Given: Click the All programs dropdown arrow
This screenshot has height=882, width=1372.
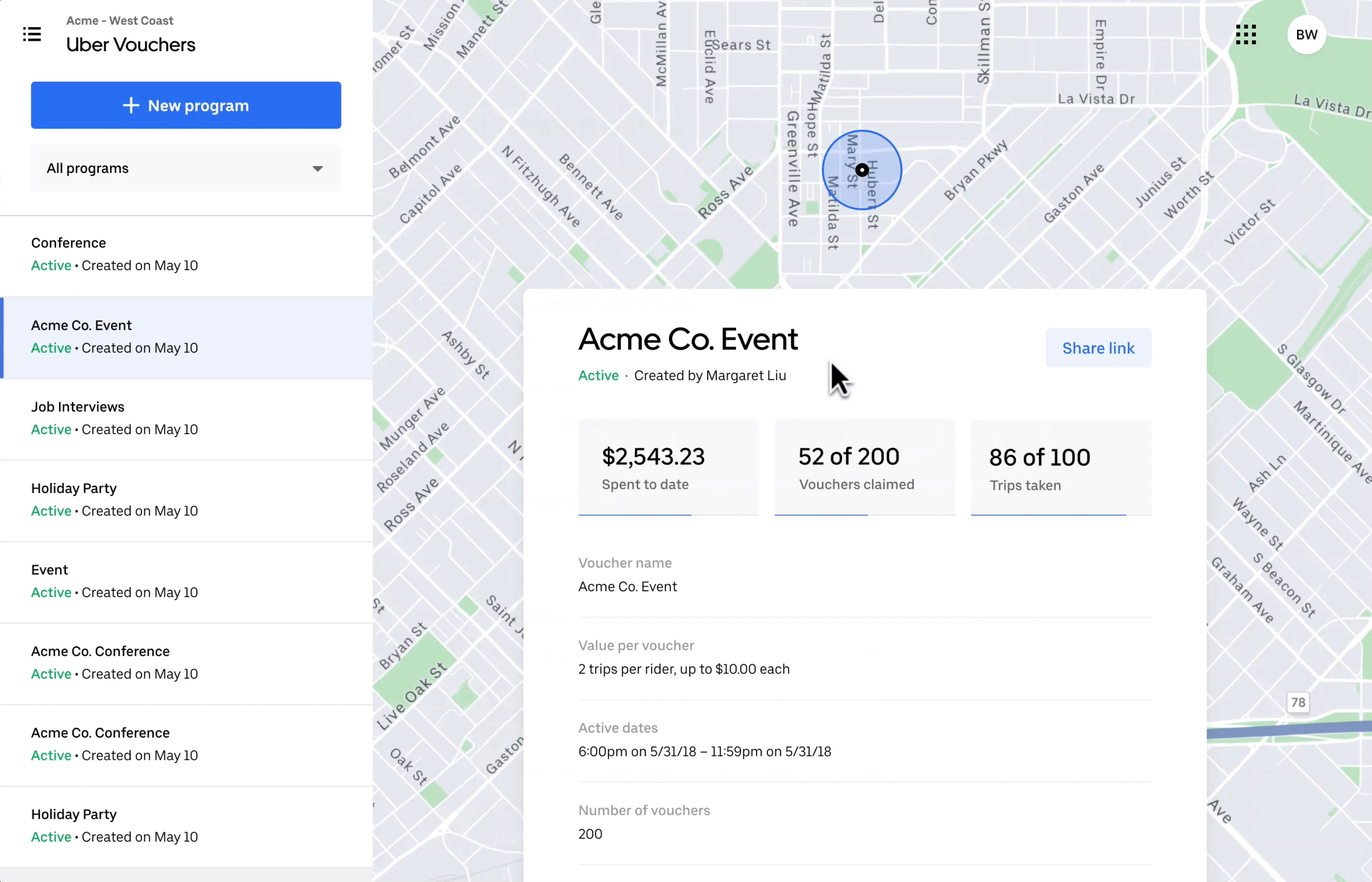Looking at the screenshot, I should pos(318,168).
